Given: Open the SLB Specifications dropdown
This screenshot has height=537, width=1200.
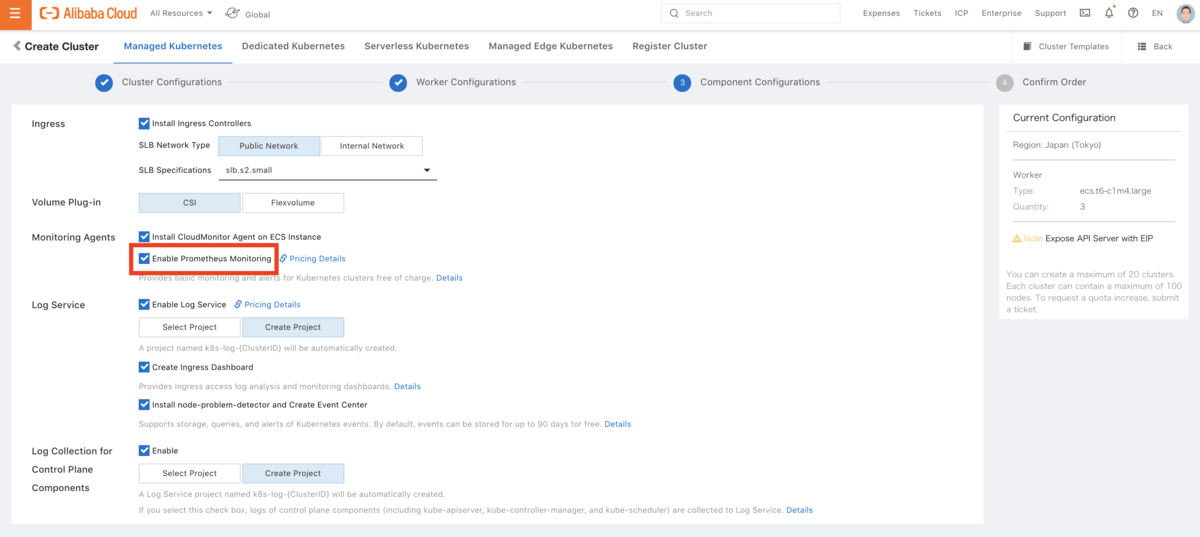Looking at the screenshot, I should pyautogui.click(x=328, y=170).
